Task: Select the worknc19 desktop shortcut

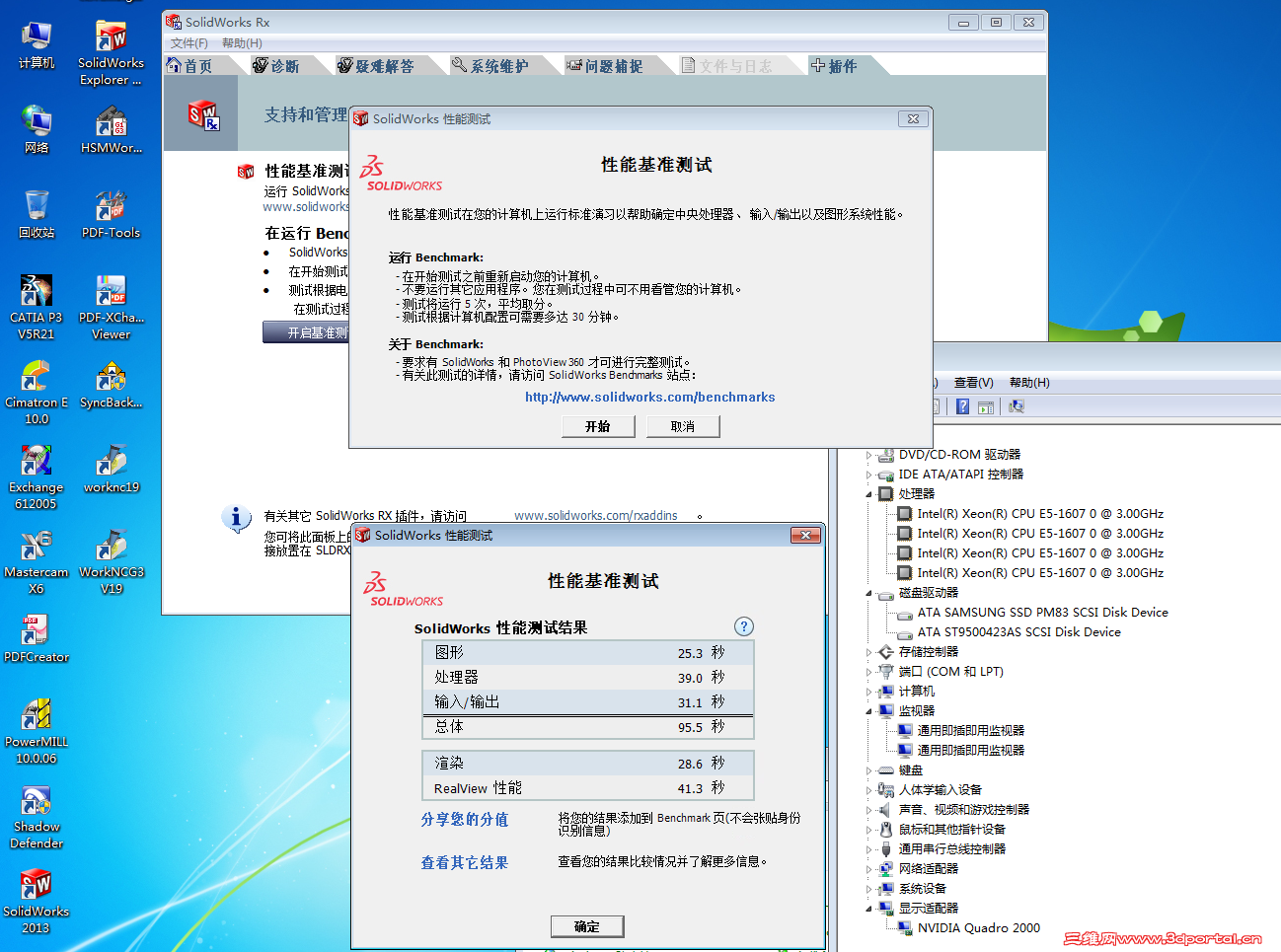Action: click(x=111, y=469)
